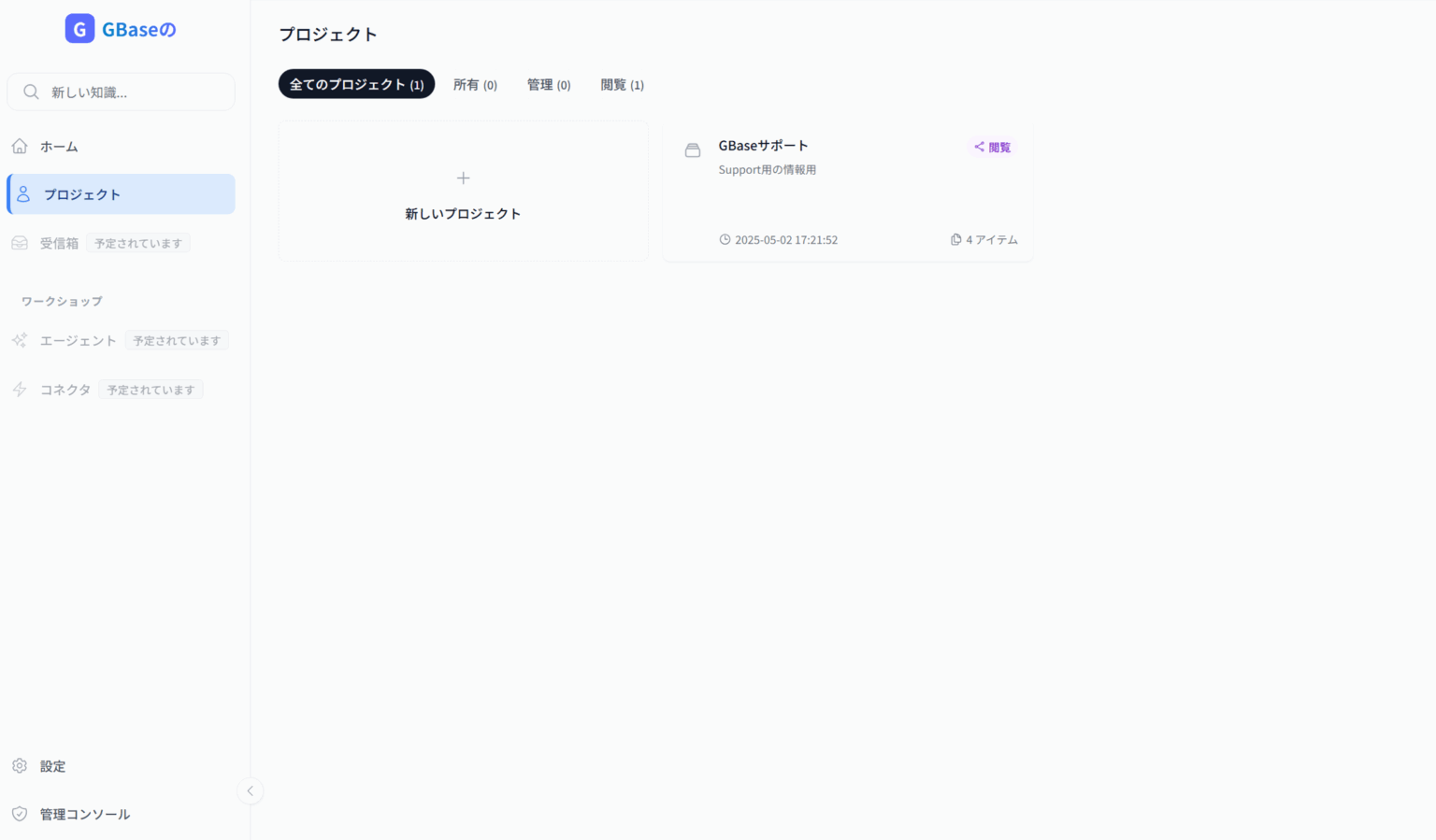
Task: Open the GBaseサポート project title
Action: point(763,146)
